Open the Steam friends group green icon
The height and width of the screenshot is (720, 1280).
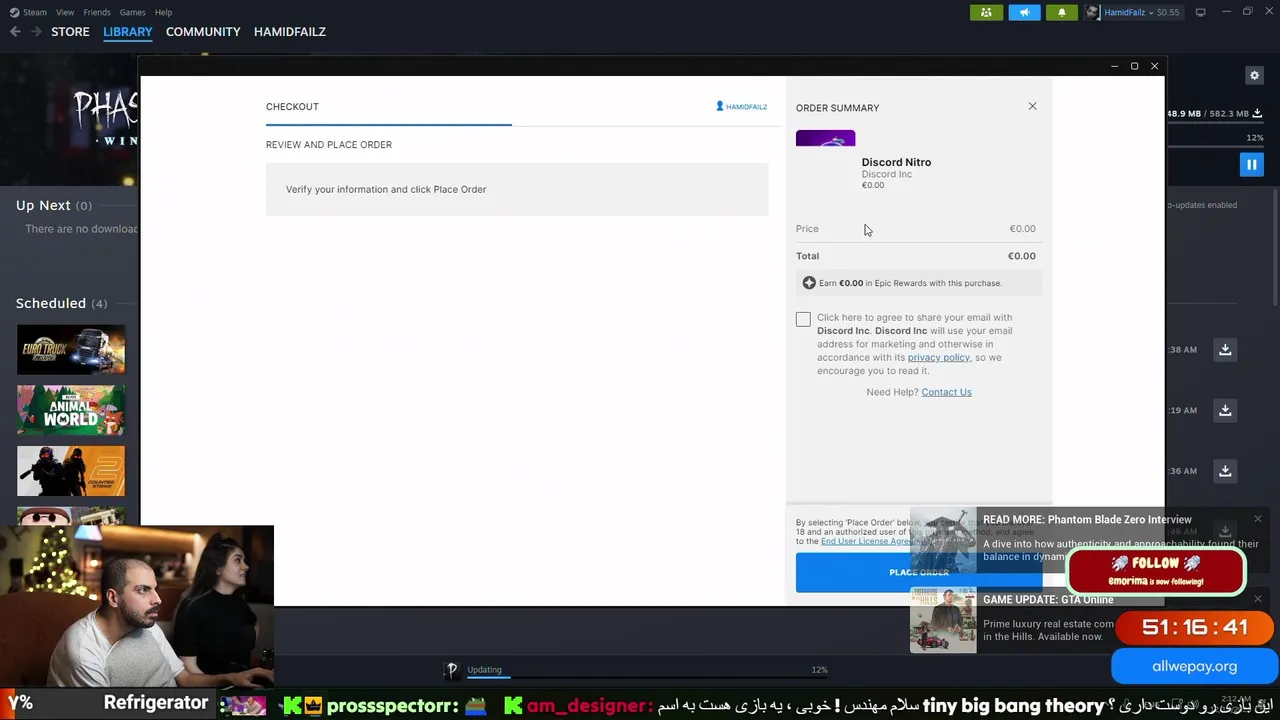[986, 12]
